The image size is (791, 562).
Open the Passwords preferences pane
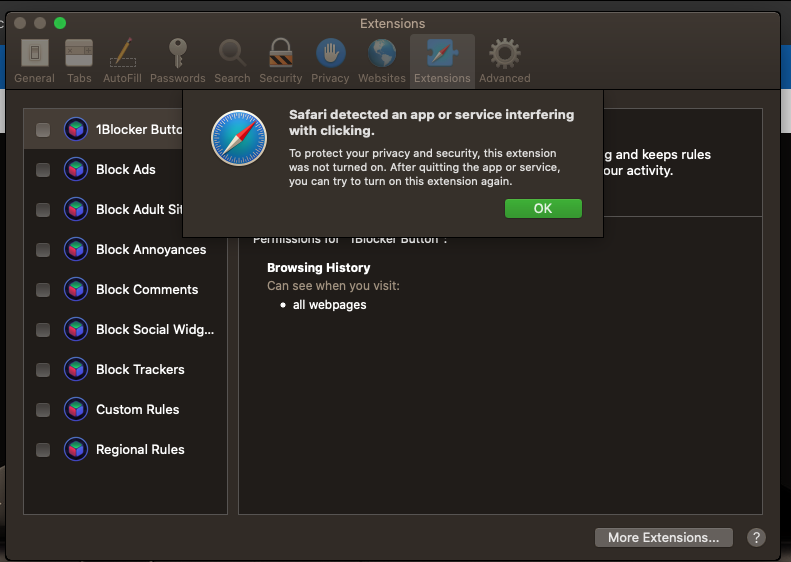[178, 61]
